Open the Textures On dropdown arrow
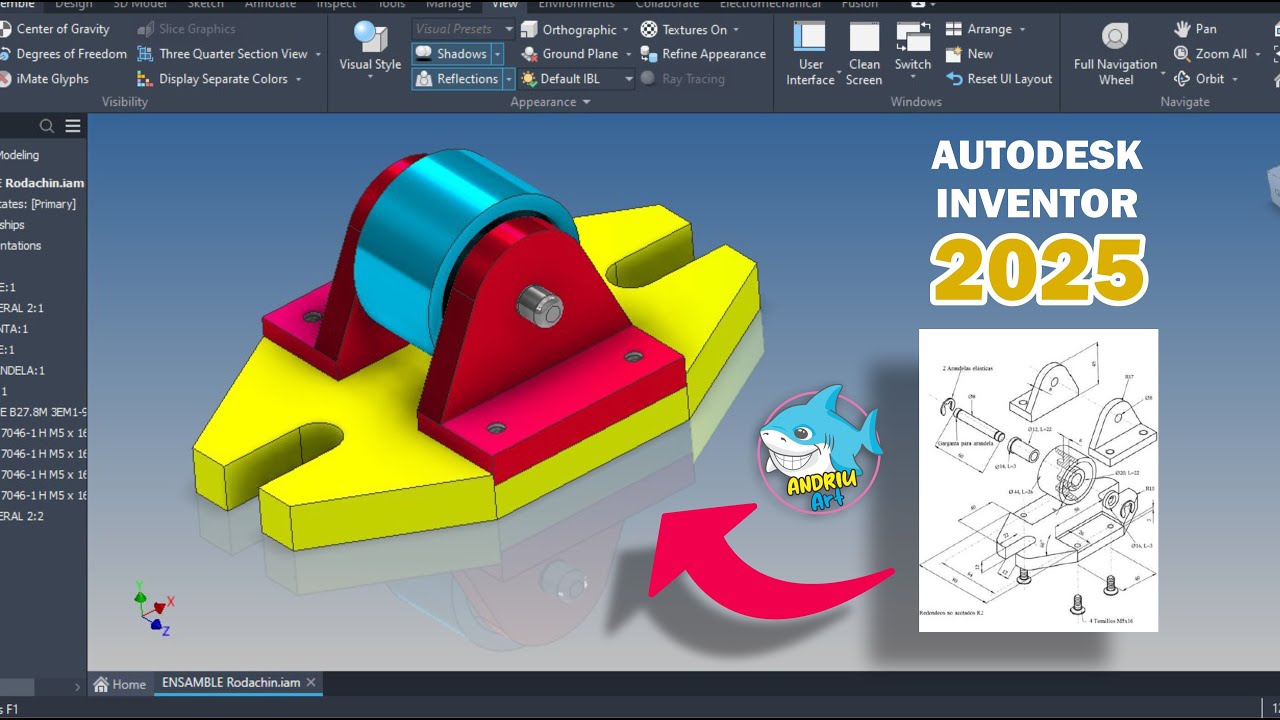The width and height of the screenshot is (1280, 720). (x=736, y=30)
